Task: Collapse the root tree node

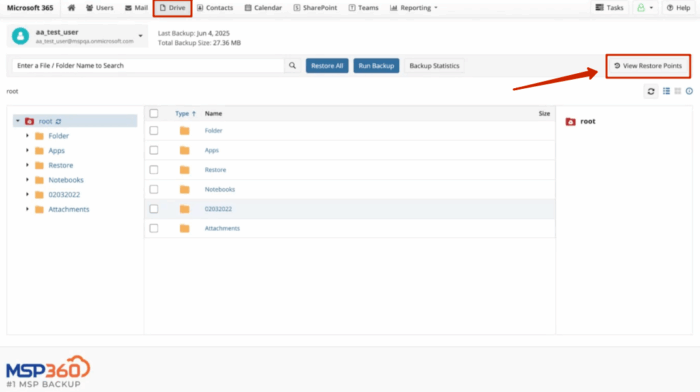Action: (x=18, y=121)
